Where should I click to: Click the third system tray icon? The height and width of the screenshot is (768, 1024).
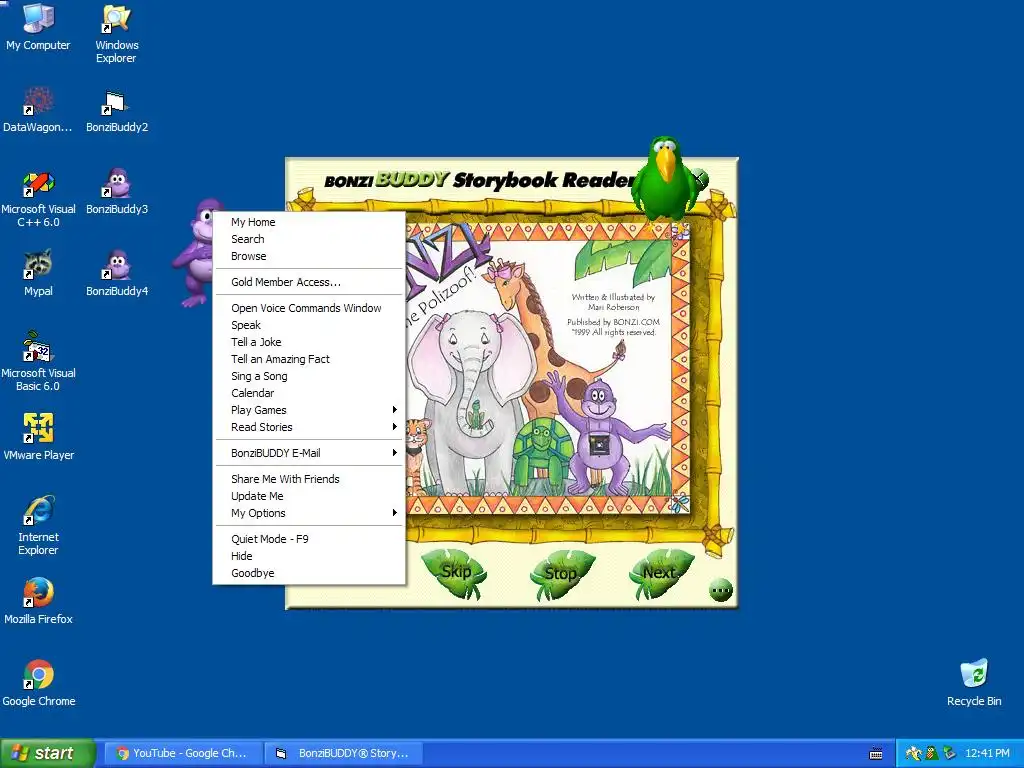coord(949,754)
